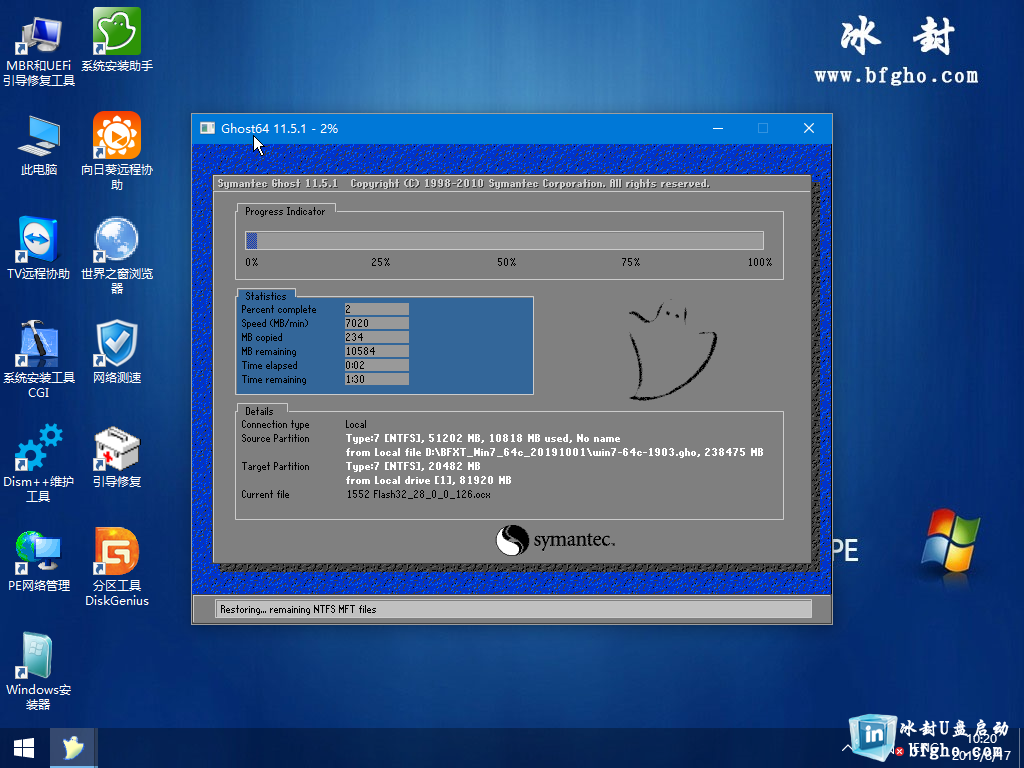Click the Ghost restore progress bar
Image resolution: width=1024 pixels, height=768 pixels.
tap(504, 240)
